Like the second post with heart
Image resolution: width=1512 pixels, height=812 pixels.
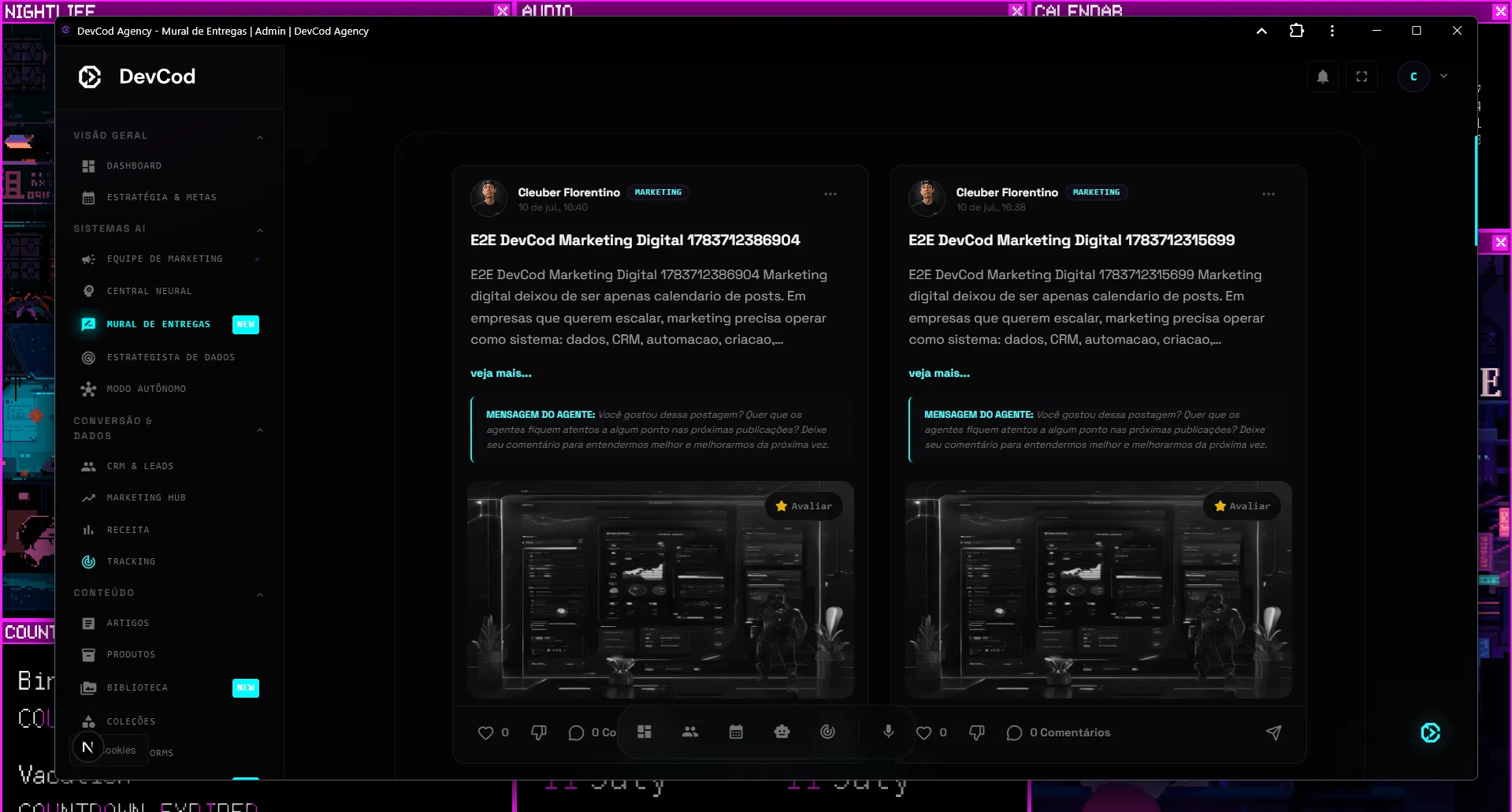click(923, 732)
